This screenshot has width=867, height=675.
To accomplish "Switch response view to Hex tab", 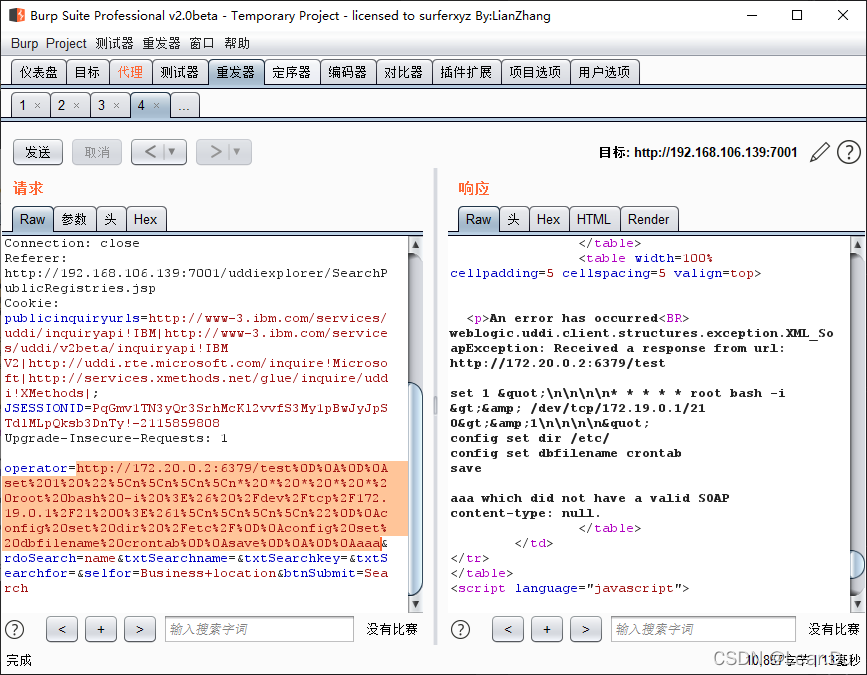I will click(x=549, y=219).
